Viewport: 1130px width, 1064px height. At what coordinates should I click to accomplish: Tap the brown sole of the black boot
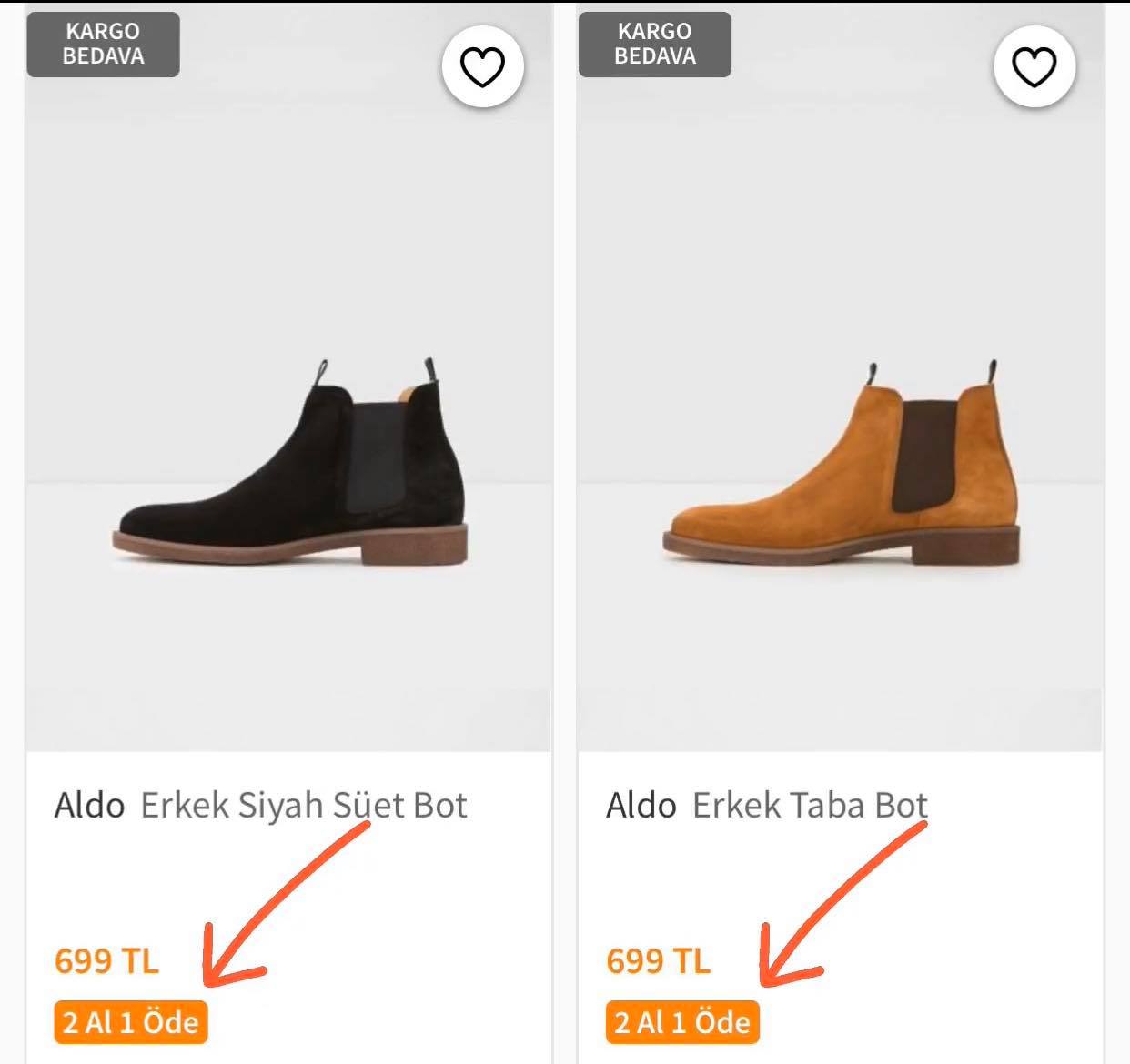(x=289, y=544)
